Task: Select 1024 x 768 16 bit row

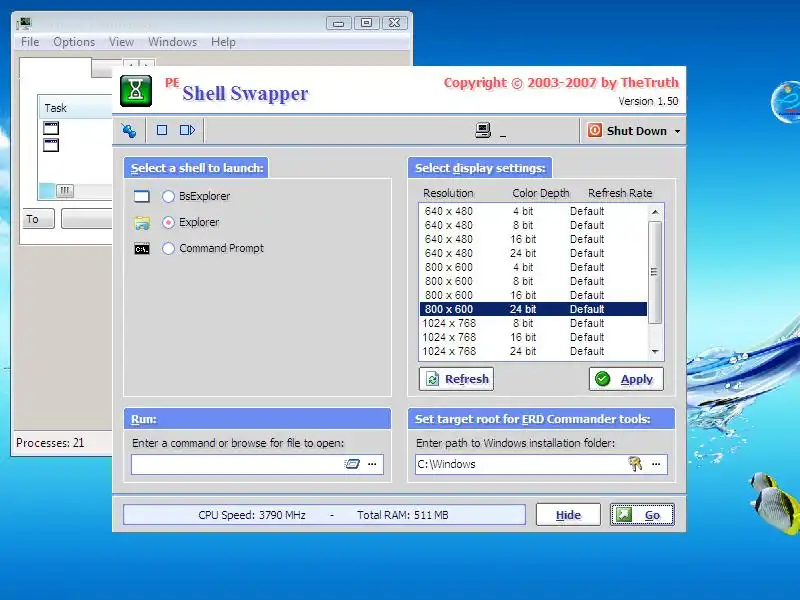Action: [533, 337]
